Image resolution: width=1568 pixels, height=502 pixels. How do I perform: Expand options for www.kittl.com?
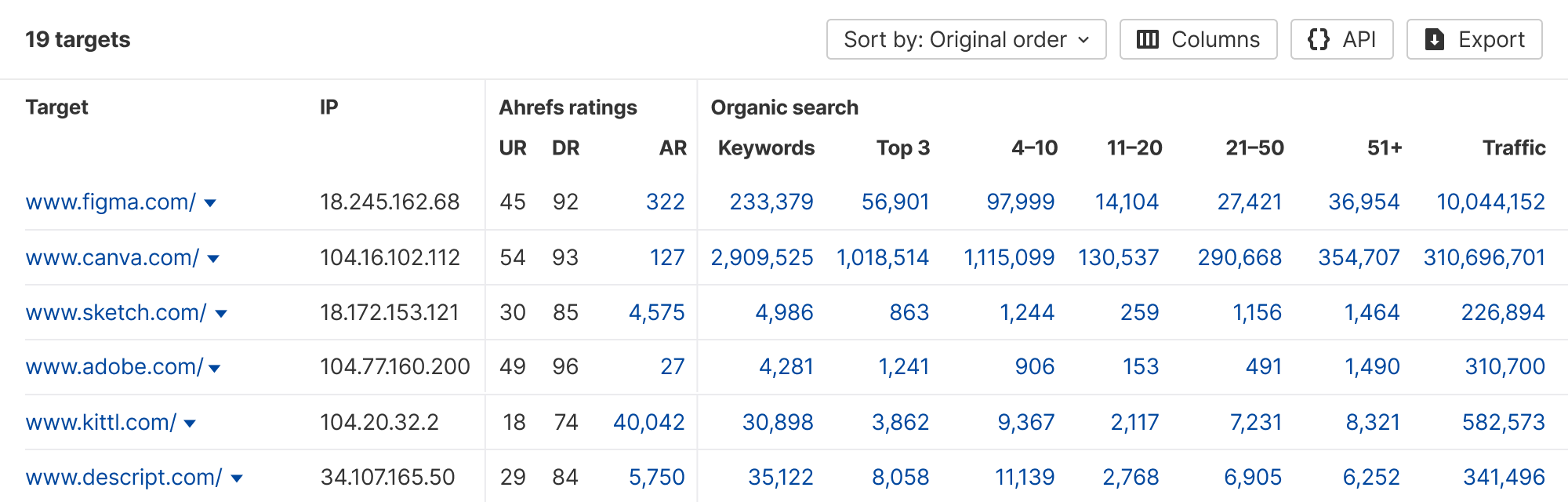188,422
